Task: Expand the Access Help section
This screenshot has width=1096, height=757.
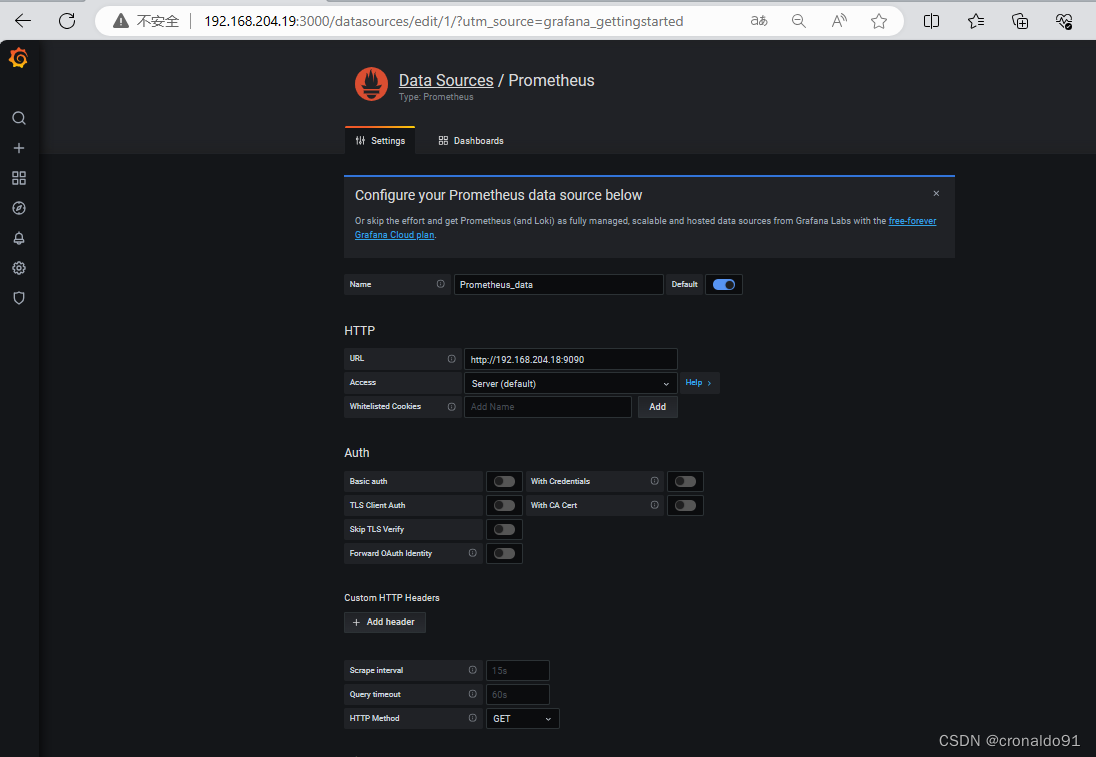Action: coord(699,382)
